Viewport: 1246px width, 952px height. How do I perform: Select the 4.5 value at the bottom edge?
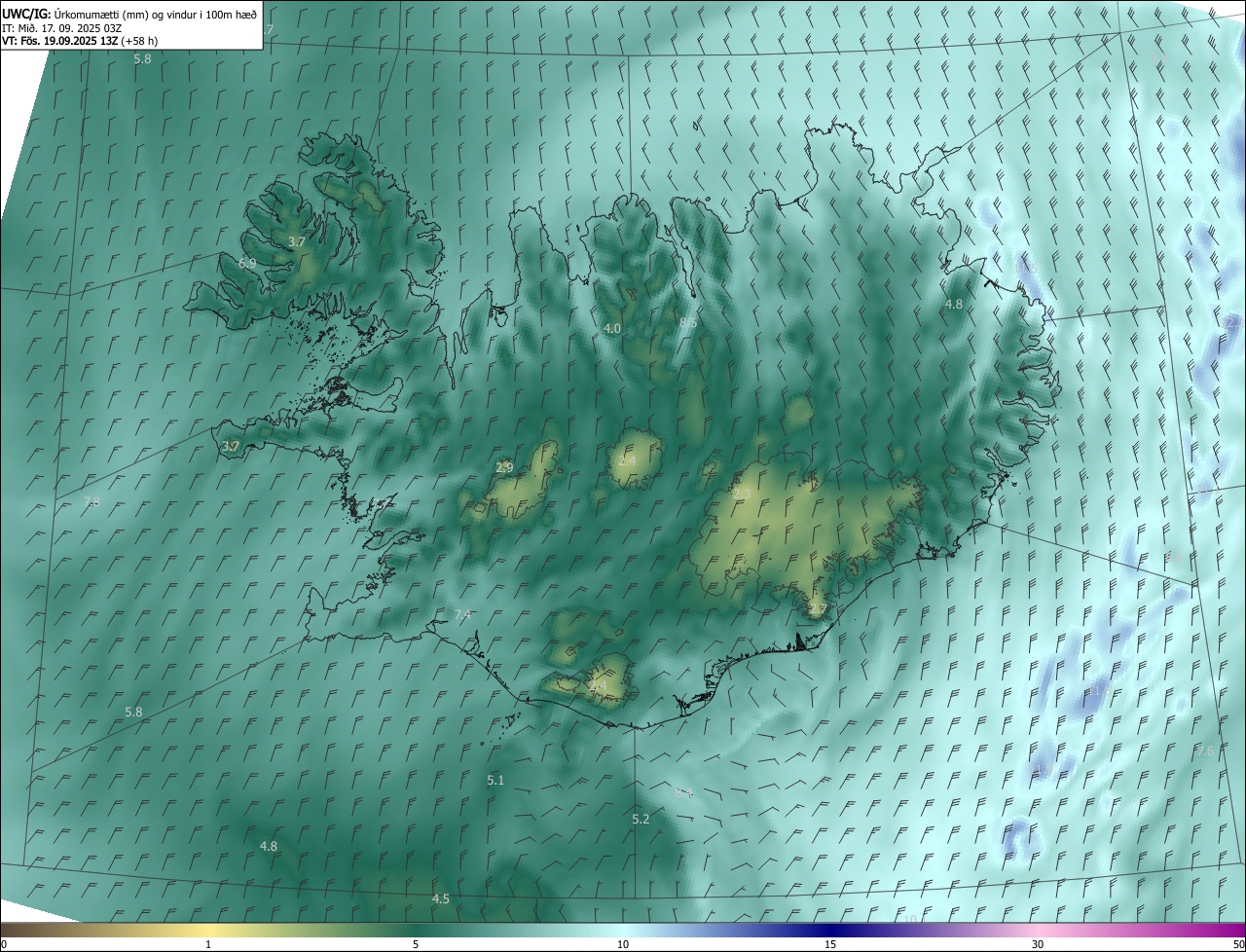point(441,899)
